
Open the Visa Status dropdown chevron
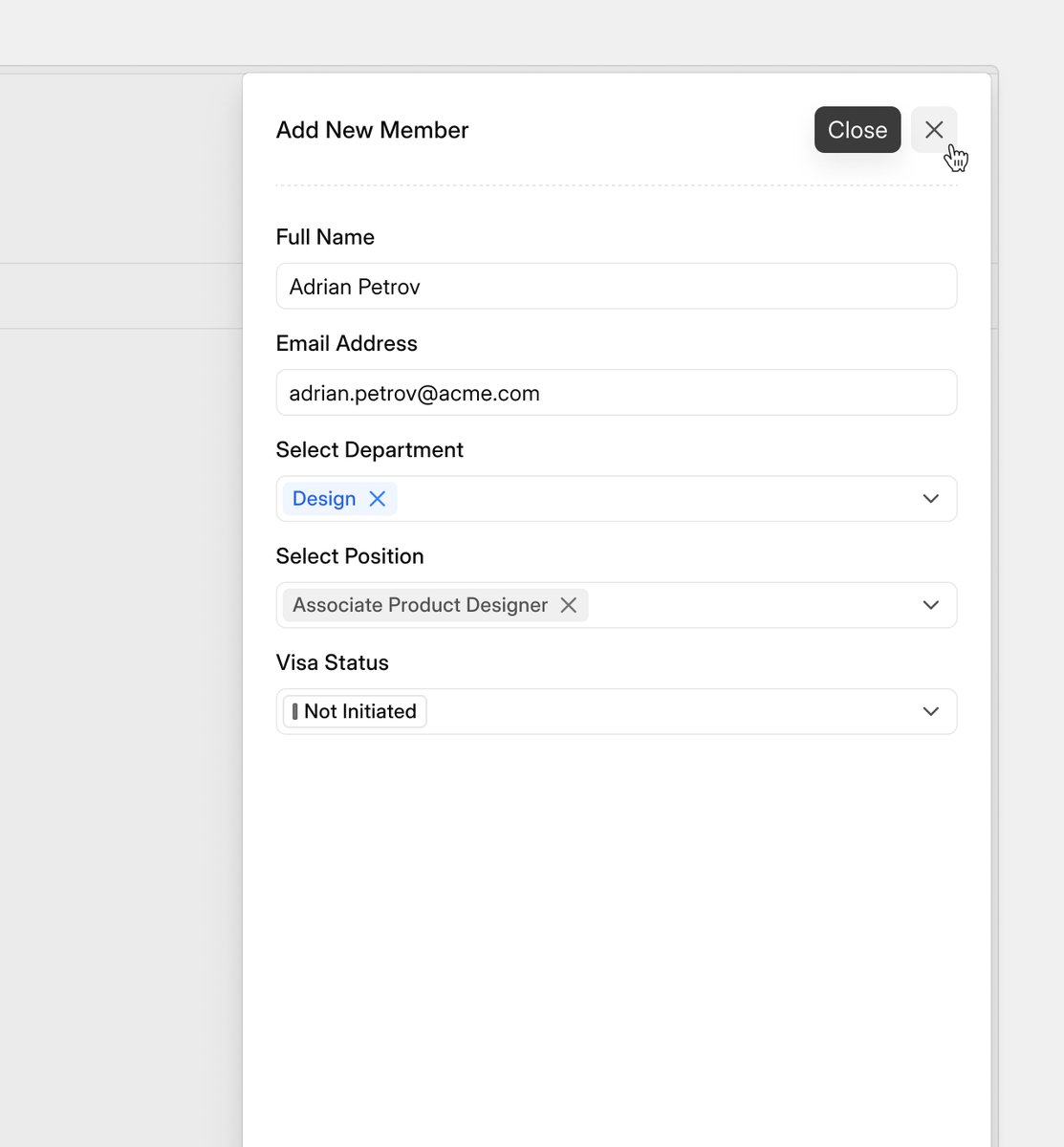pyautogui.click(x=931, y=711)
